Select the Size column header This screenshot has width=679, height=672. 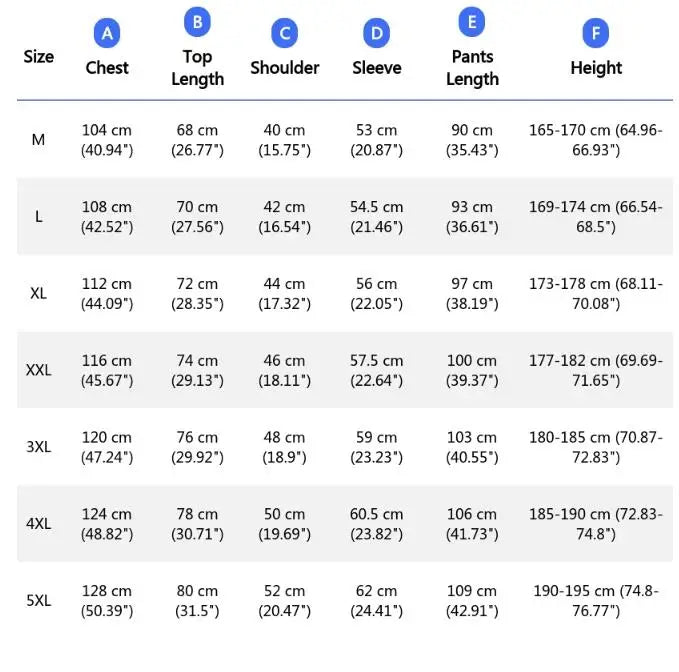[39, 57]
